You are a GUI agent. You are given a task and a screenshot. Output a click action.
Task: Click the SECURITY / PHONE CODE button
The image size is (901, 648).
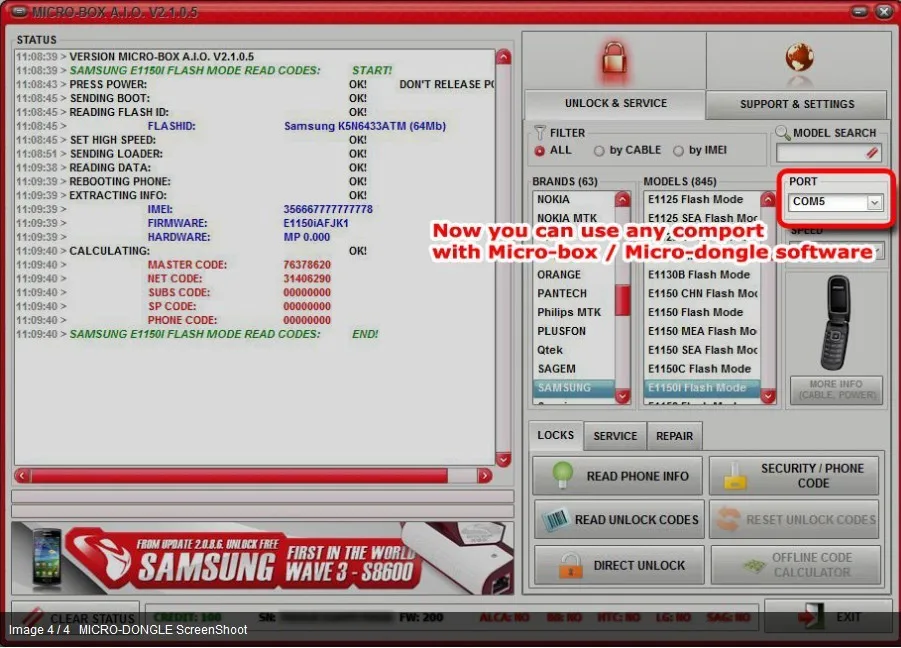click(x=794, y=476)
